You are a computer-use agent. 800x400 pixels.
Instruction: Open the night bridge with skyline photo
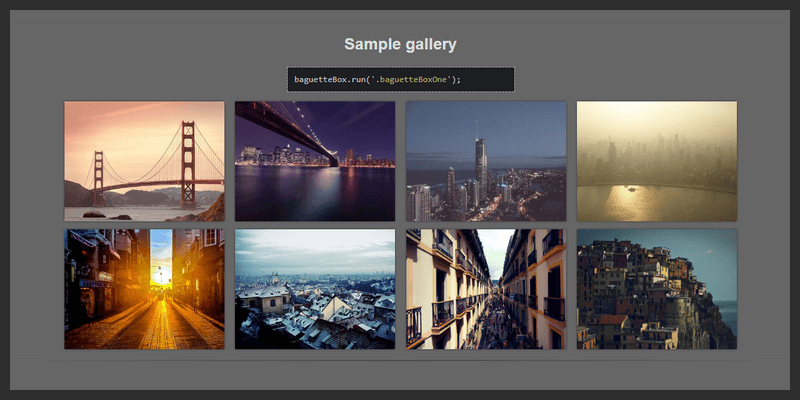coord(315,160)
